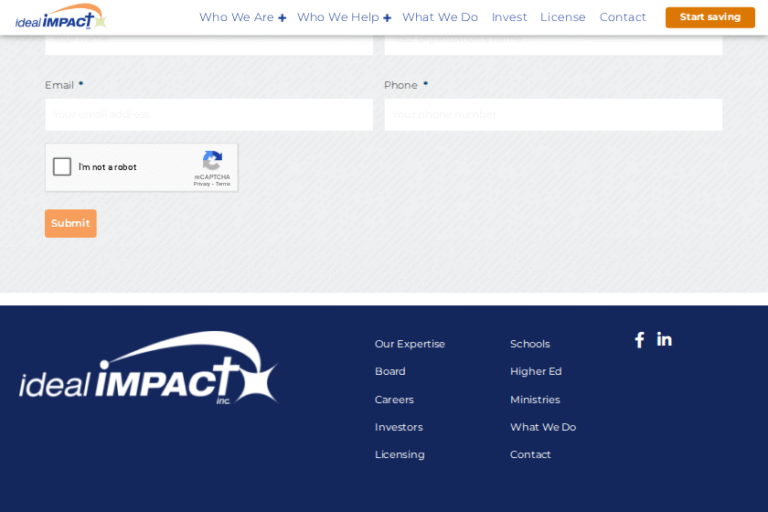Visit the Careers footer link

394,400
